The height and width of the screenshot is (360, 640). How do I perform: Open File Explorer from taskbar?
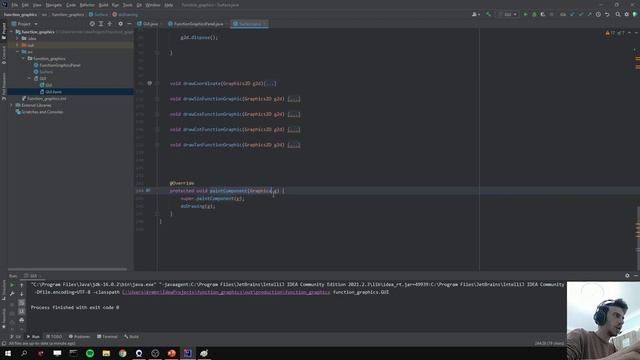(x=106, y=353)
